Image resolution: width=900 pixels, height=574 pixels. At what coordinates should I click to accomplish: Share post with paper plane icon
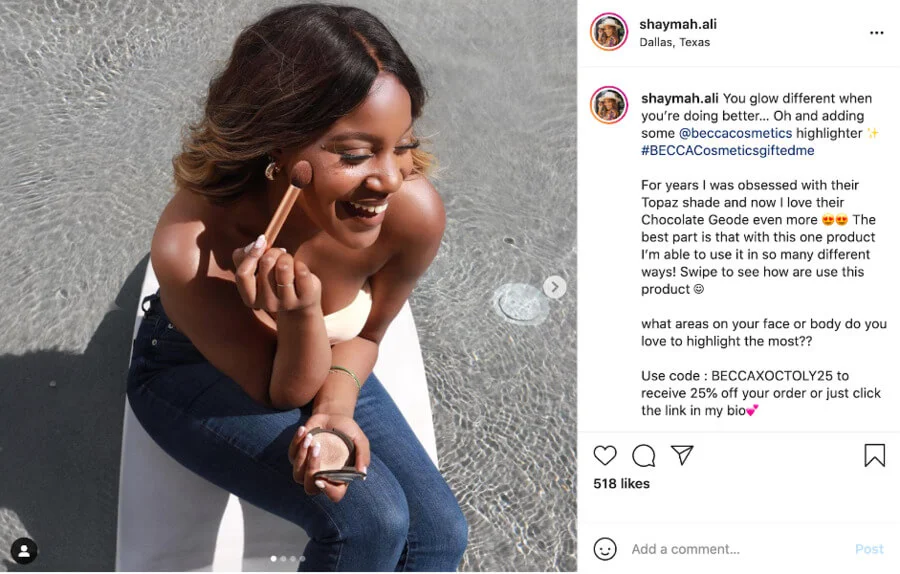682,455
